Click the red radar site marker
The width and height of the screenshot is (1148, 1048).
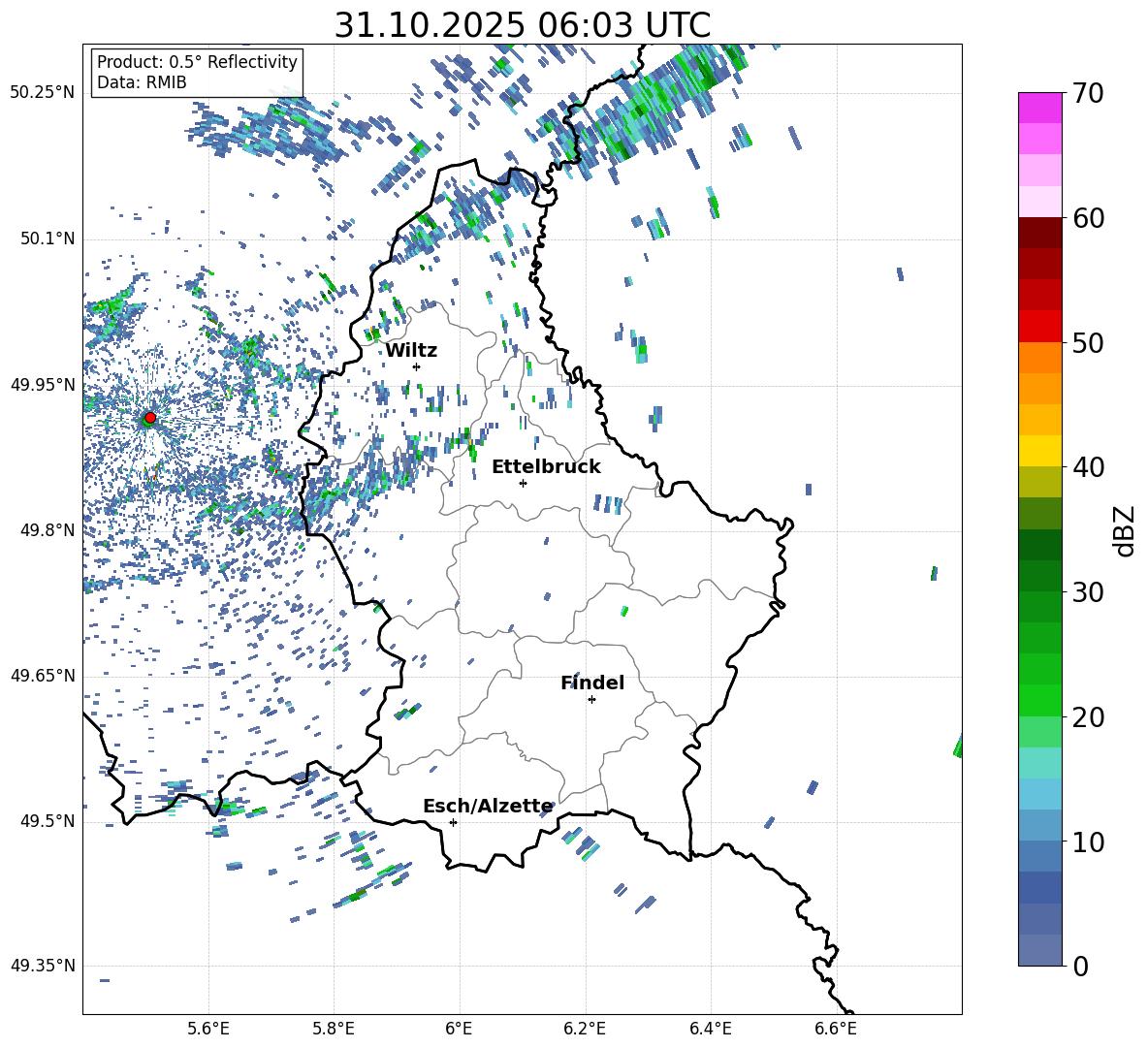(150, 417)
